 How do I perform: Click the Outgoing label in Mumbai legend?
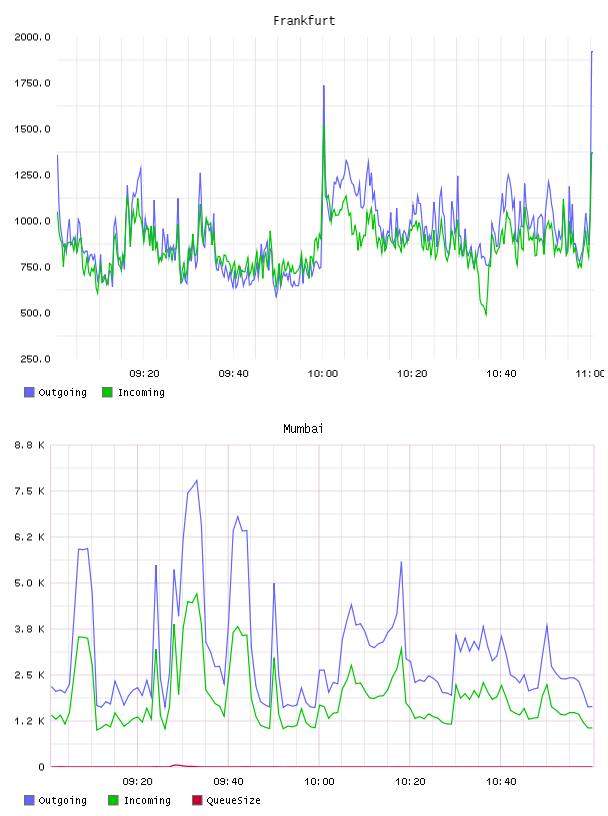(x=62, y=800)
